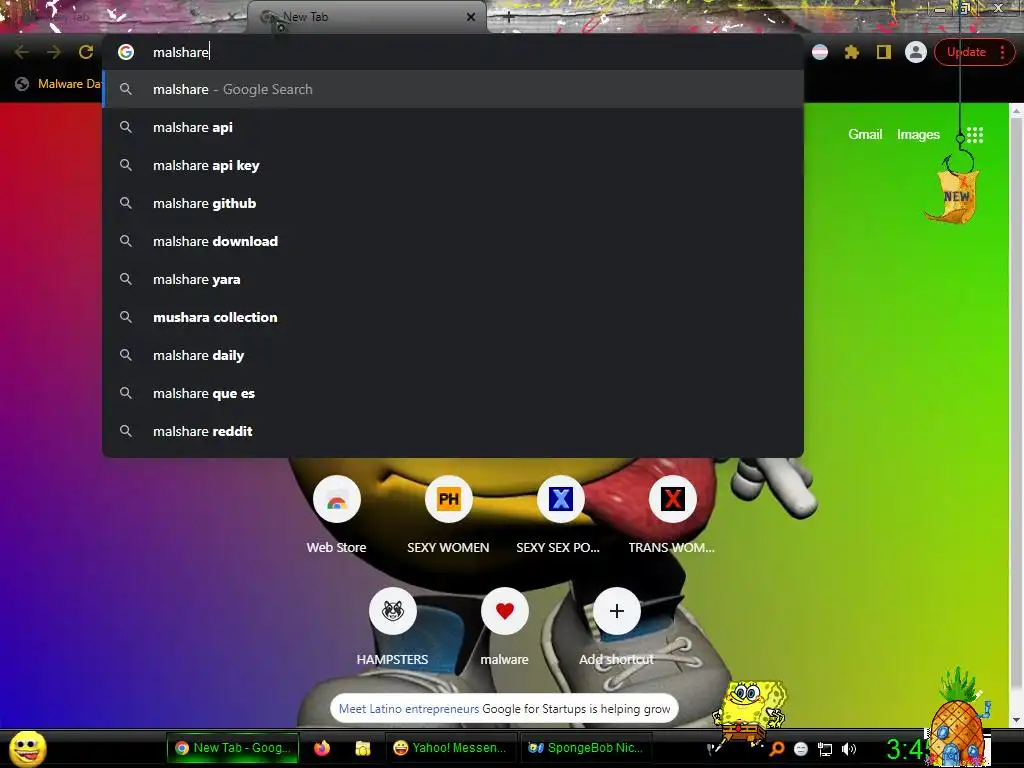This screenshot has height=768, width=1024.
Task: Launch Firefox from the taskbar
Action: point(322,748)
